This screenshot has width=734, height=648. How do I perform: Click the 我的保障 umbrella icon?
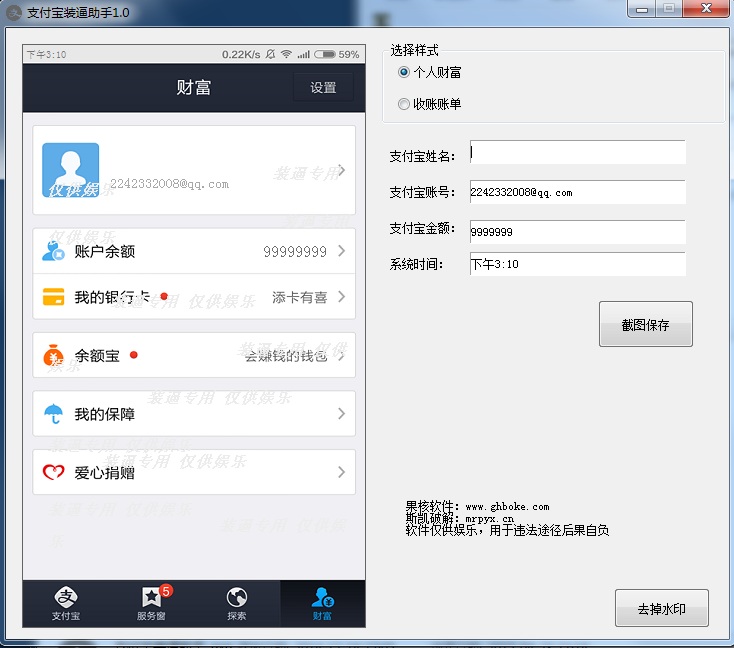point(54,414)
